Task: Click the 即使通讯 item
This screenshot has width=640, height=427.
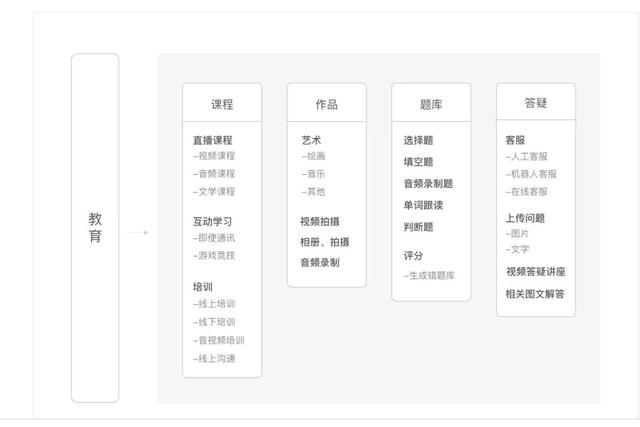Action: (x=214, y=238)
